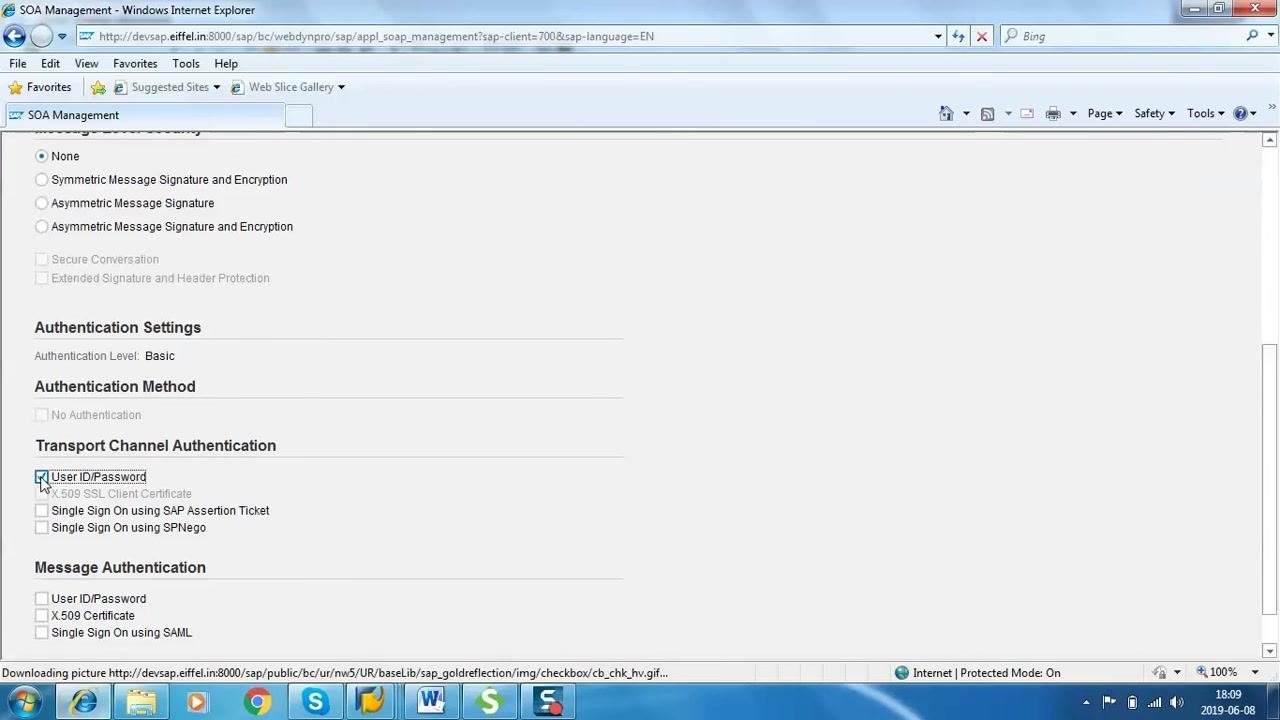Go back with the browser Back arrow
The width and height of the screenshot is (1280, 720).
tap(14, 36)
